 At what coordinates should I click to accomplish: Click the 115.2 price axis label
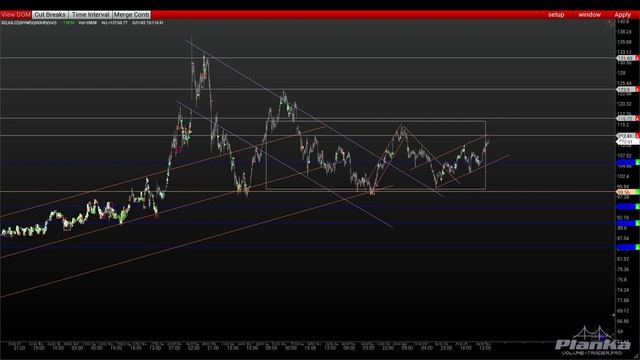coord(623,125)
